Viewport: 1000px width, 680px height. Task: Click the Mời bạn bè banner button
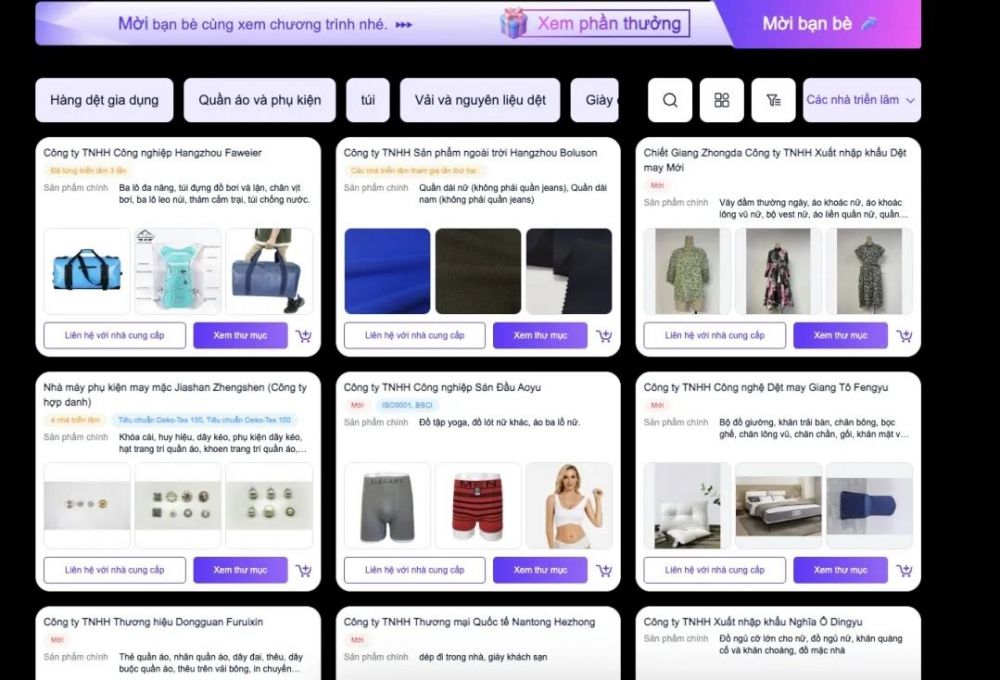[820, 24]
